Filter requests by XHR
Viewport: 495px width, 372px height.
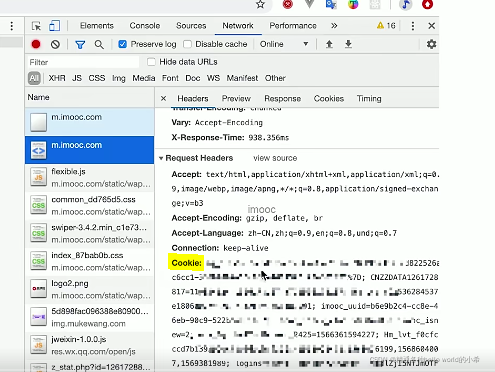(57, 78)
